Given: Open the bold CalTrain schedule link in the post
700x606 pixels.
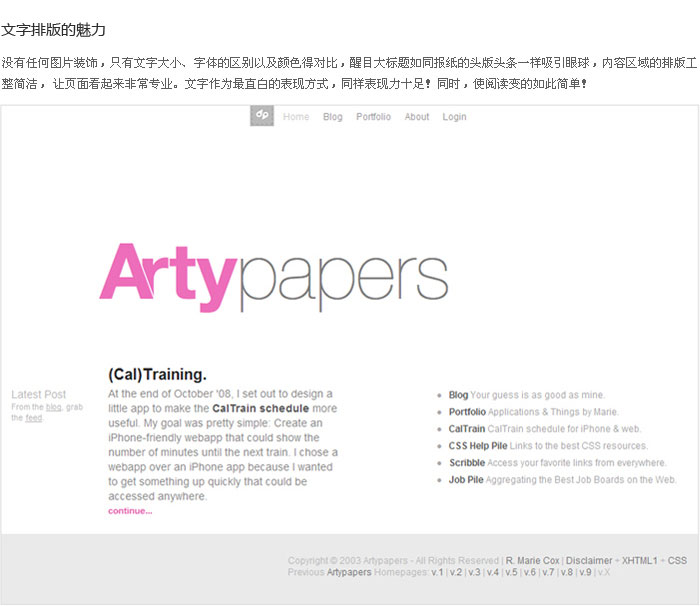Looking at the screenshot, I should 260,408.
